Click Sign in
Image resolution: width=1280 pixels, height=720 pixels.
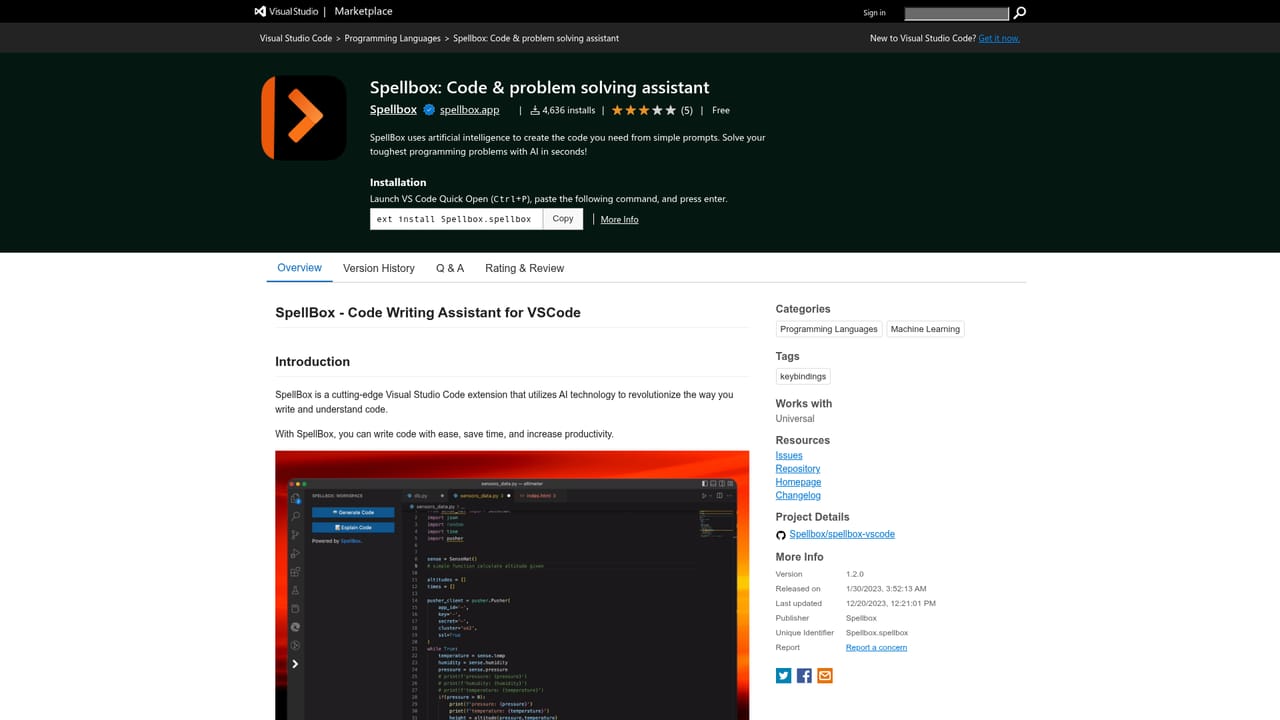tap(874, 13)
